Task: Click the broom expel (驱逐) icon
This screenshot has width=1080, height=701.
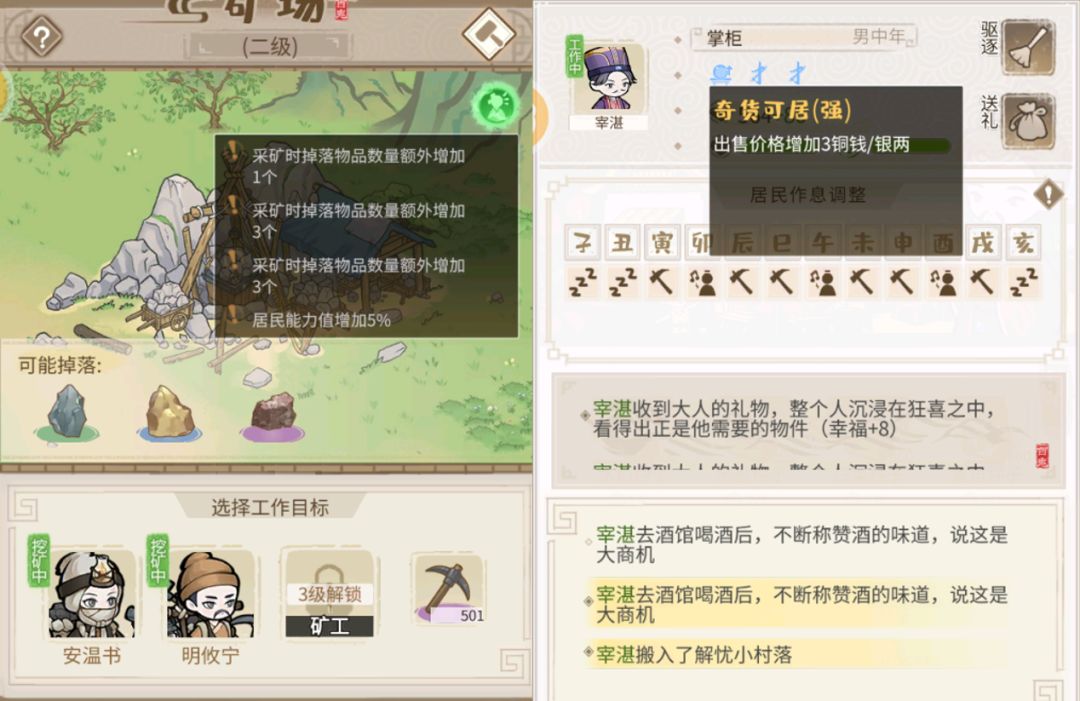Action: 1029,47
